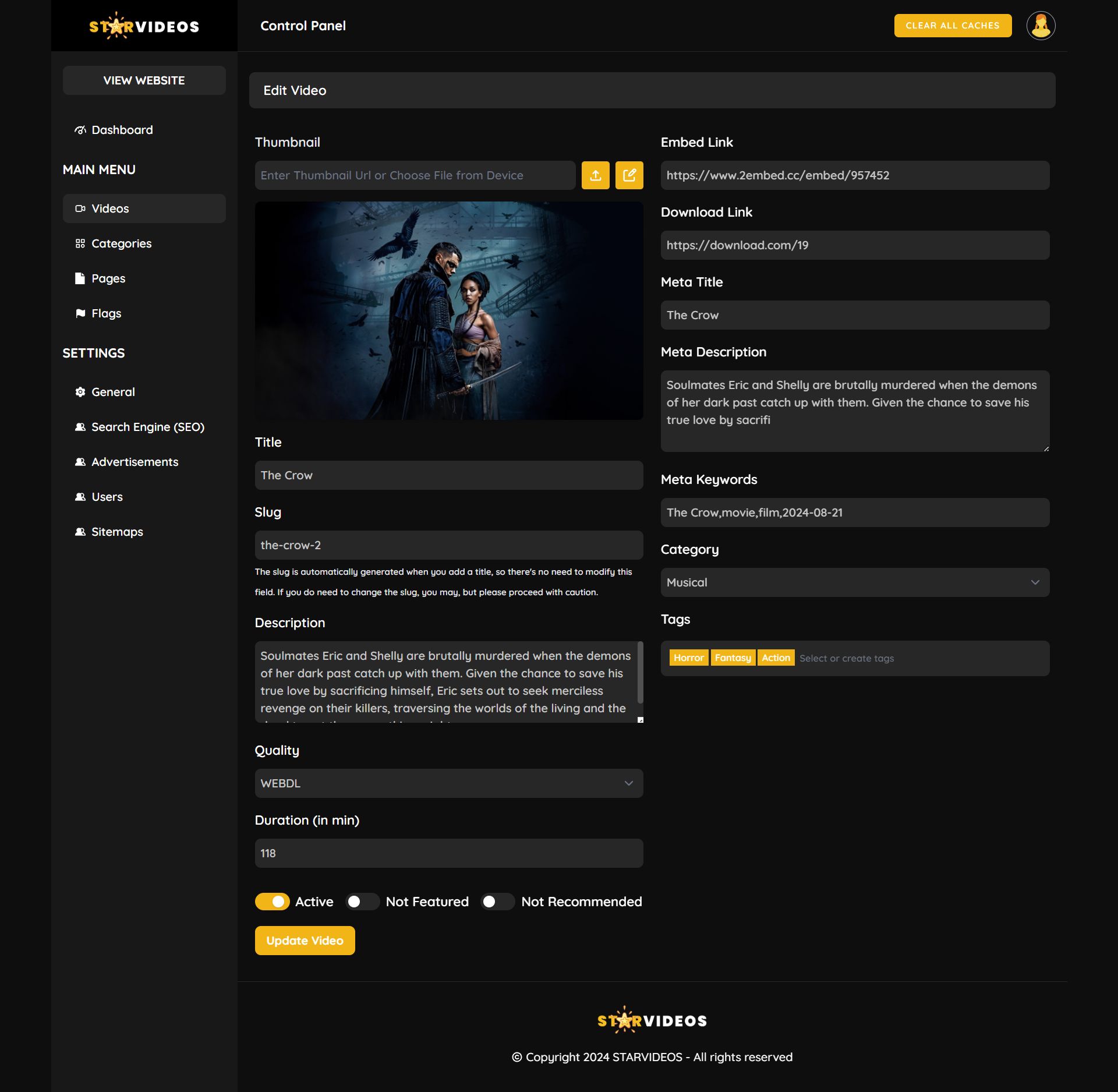Viewport: 1118px width, 1092px height.
Task: Click the STARVIDEOS logo in header
Action: (144, 26)
